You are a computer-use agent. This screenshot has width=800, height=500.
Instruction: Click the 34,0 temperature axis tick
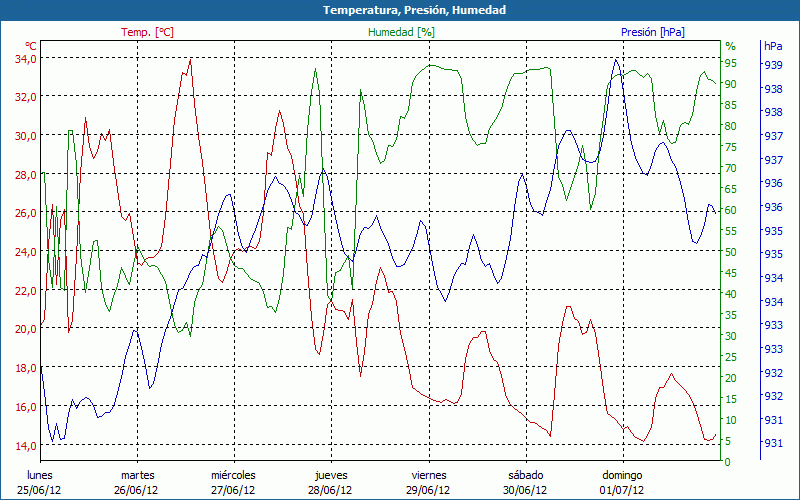point(25,59)
